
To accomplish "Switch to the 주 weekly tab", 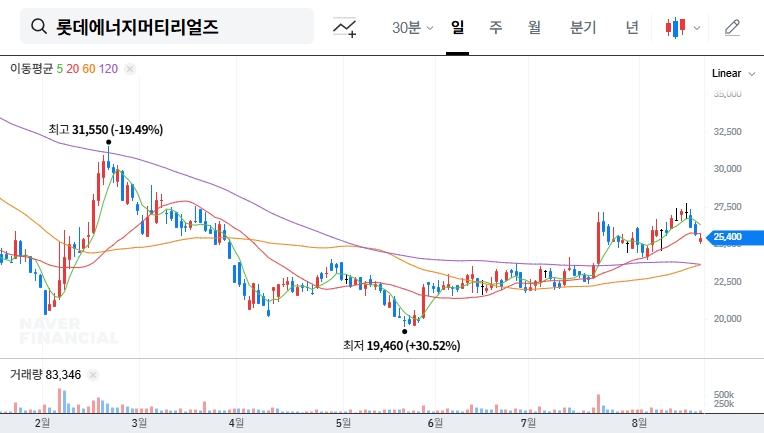I will [496, 27].
